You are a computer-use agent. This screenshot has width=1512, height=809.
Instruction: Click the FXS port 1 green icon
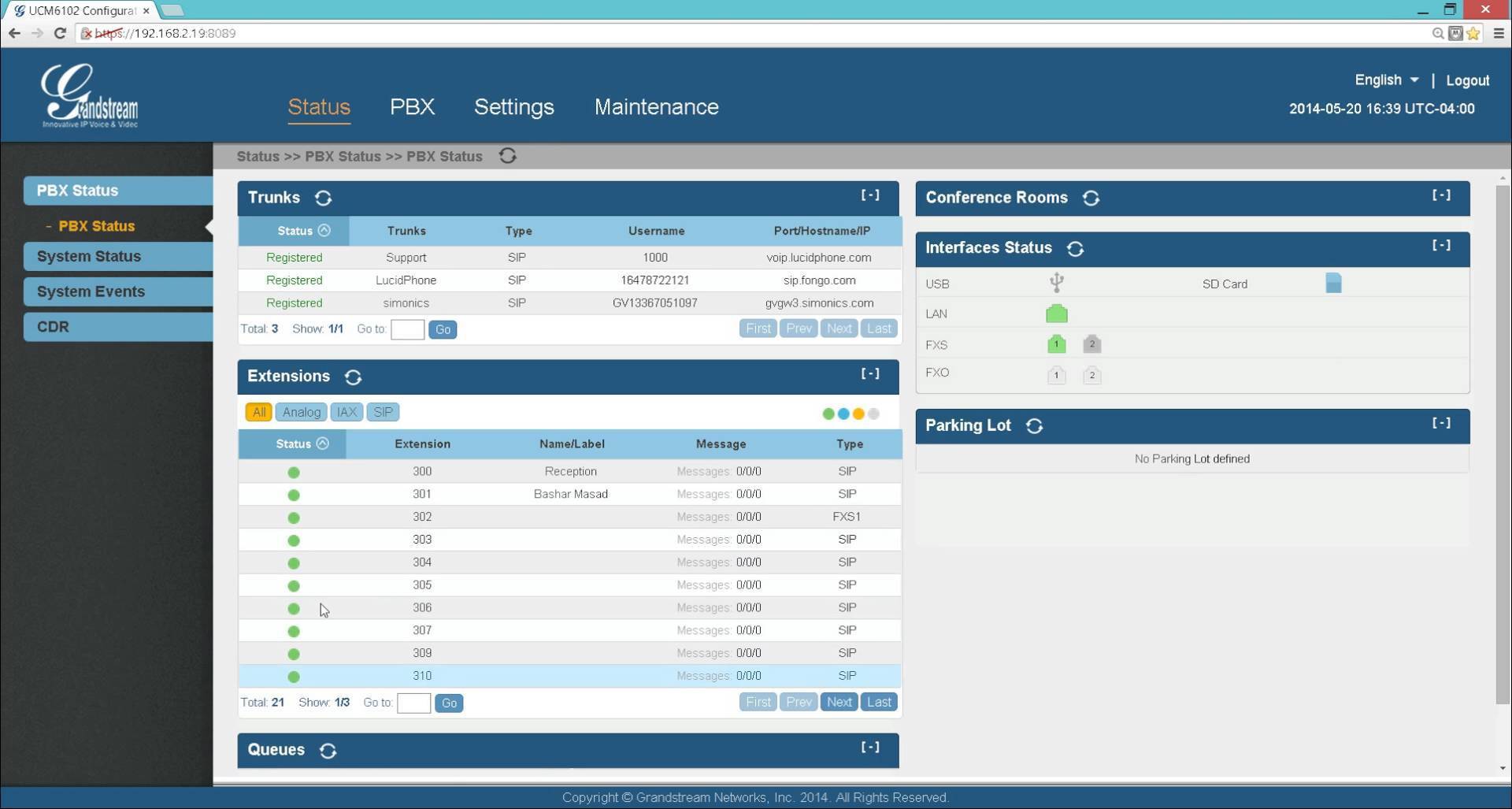click(1056, 344)
